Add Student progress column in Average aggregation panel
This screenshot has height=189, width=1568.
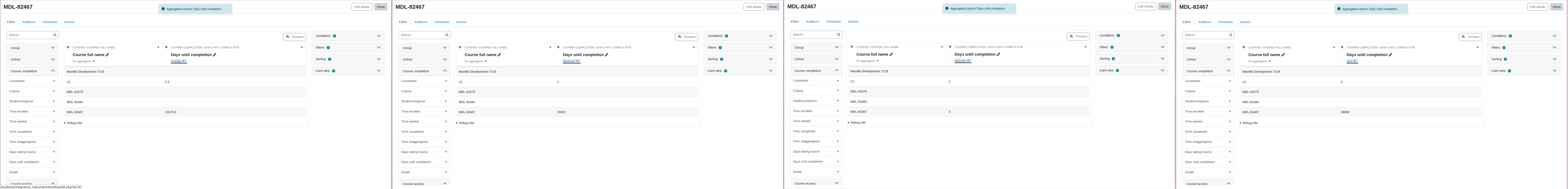[54, 101]
